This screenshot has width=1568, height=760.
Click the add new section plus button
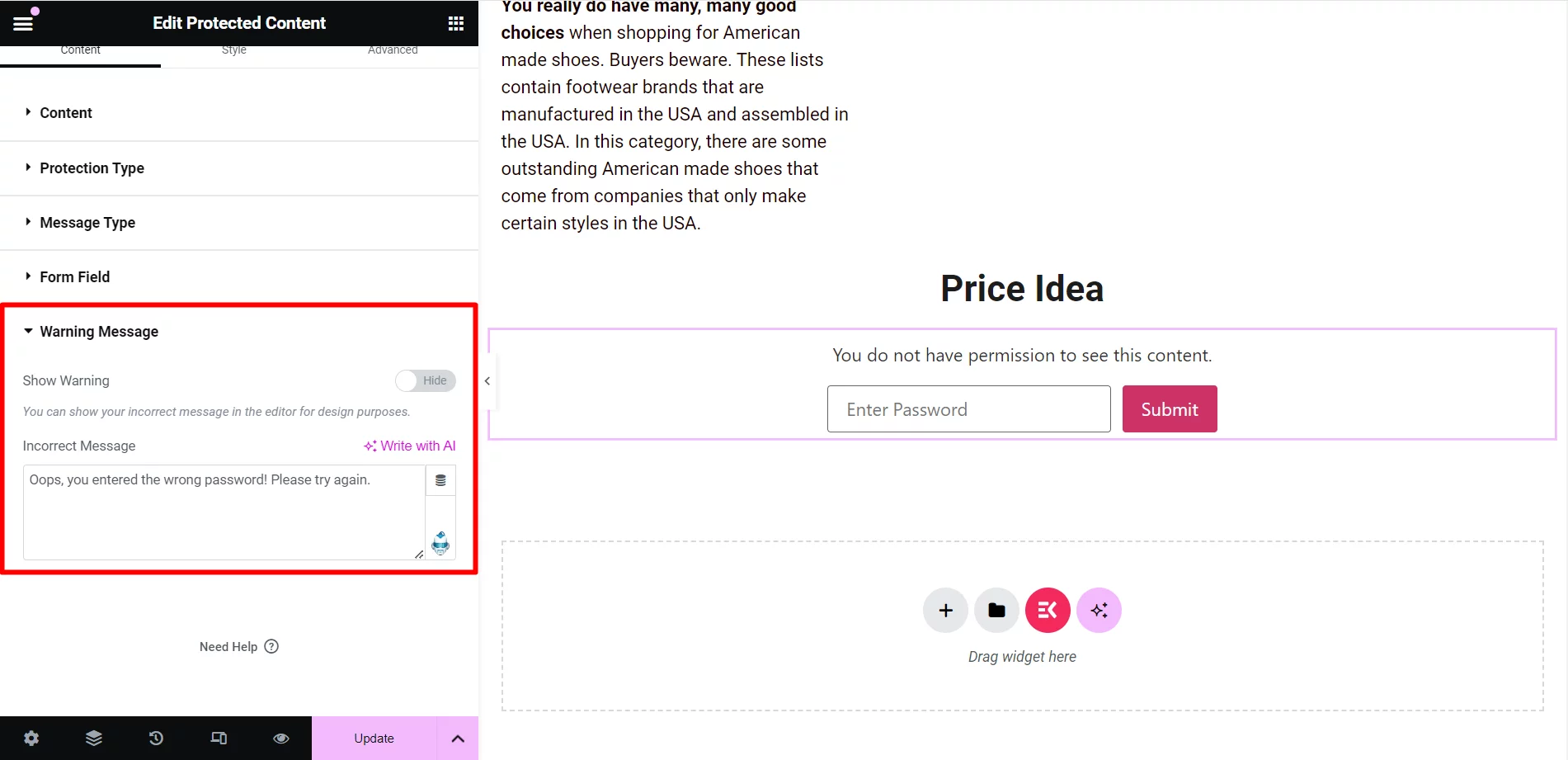click(945, 611)
